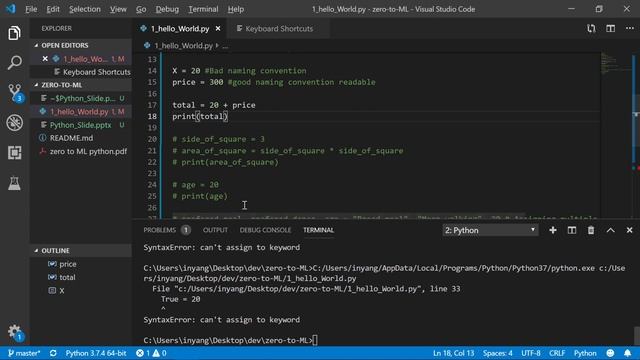640x360 pixels.
Task: Kill terminal with trash icon
Action: (x=591, y=230)
